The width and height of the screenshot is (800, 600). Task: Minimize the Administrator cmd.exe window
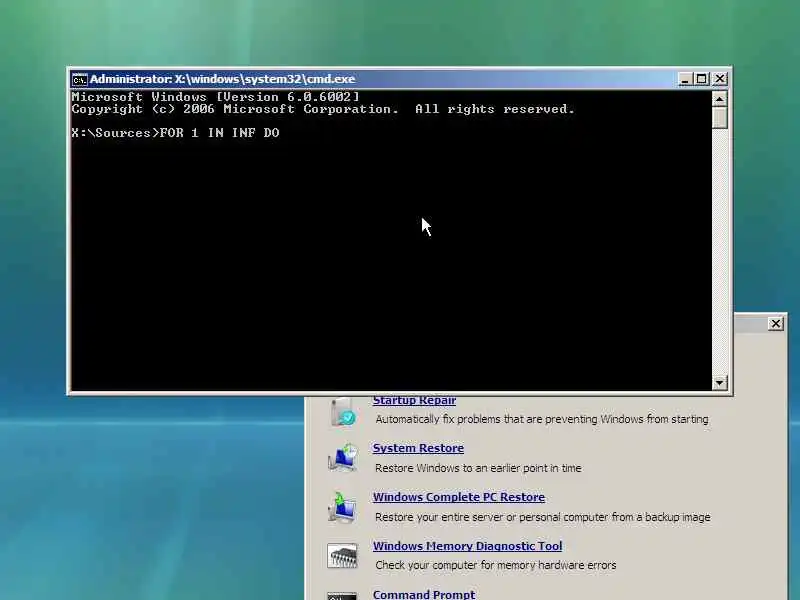[685, 79]
